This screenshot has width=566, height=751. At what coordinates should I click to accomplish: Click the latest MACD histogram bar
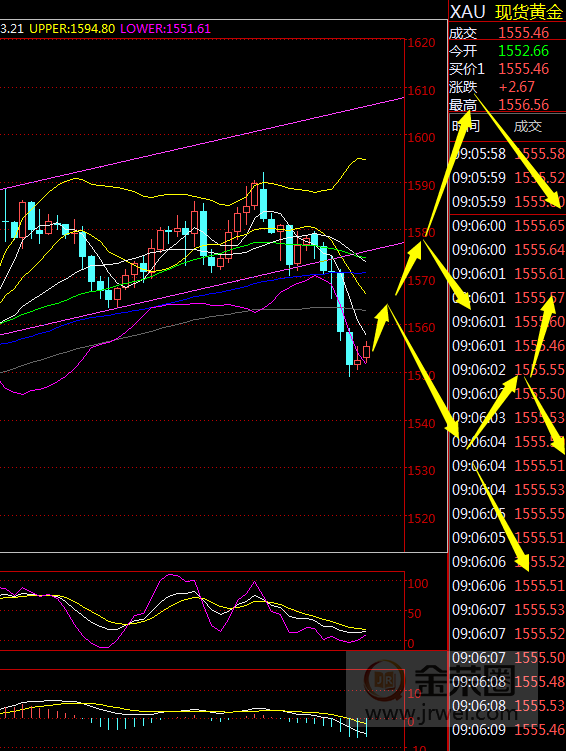(x=366, y=727)
